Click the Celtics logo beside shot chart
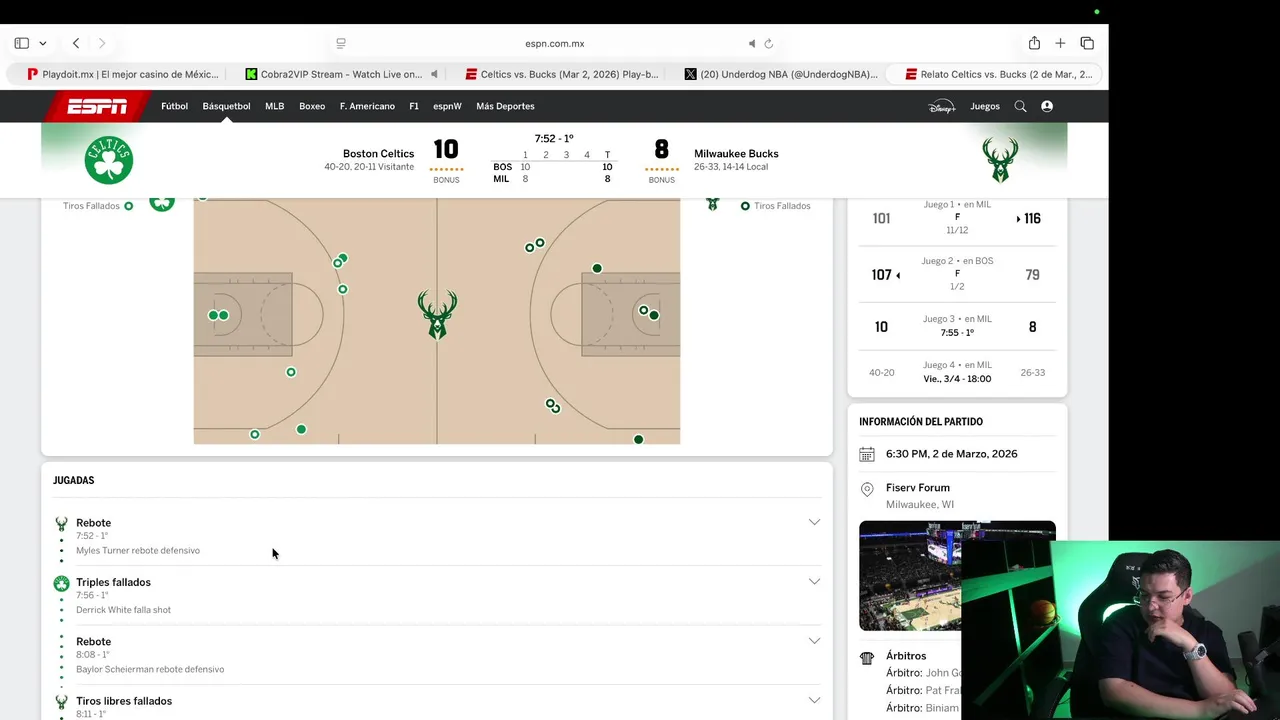The width and height of the screenshot is (1280, 720). 162,203
